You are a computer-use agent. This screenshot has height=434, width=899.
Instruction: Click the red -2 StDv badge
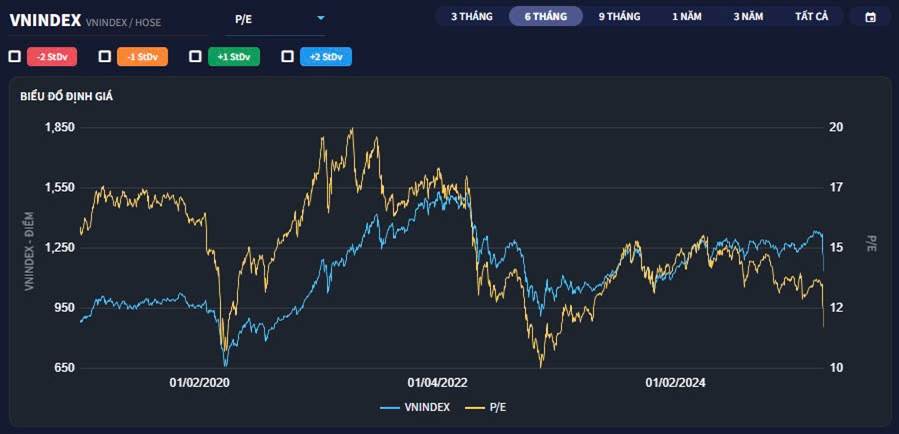click(x=51, y=57)
